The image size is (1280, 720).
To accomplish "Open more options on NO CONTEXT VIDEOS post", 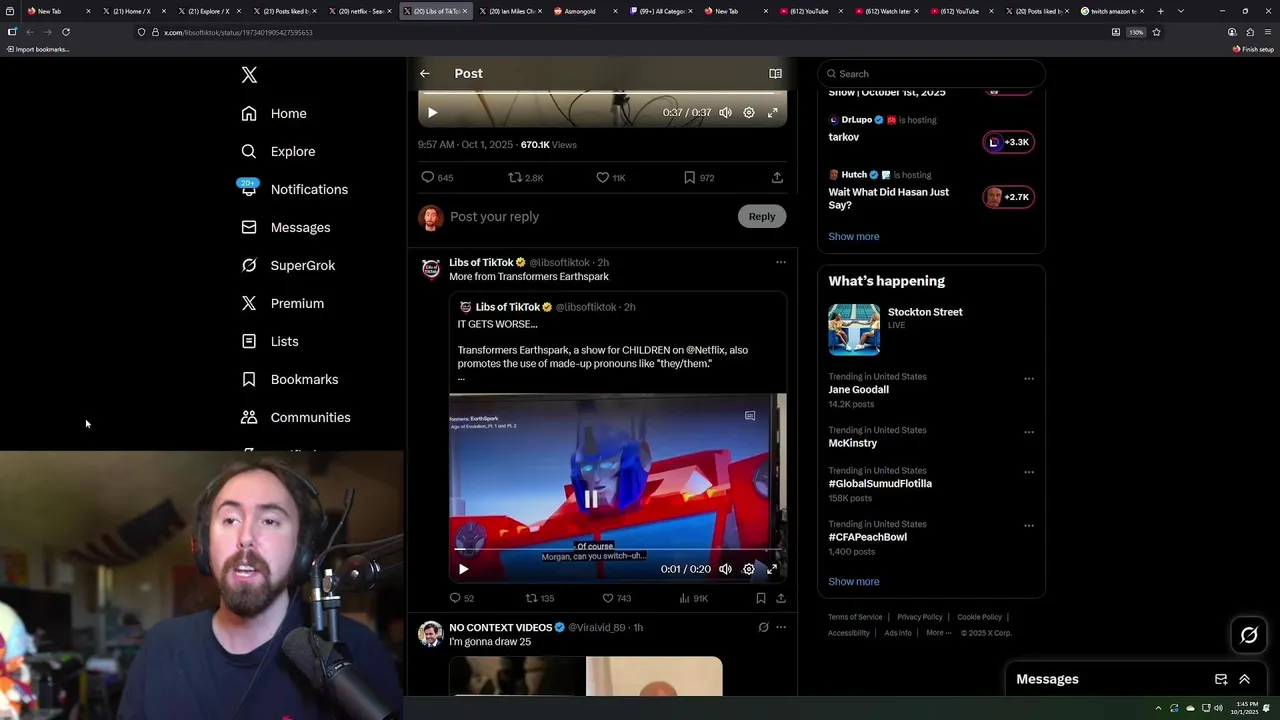I will click(781, 628).
